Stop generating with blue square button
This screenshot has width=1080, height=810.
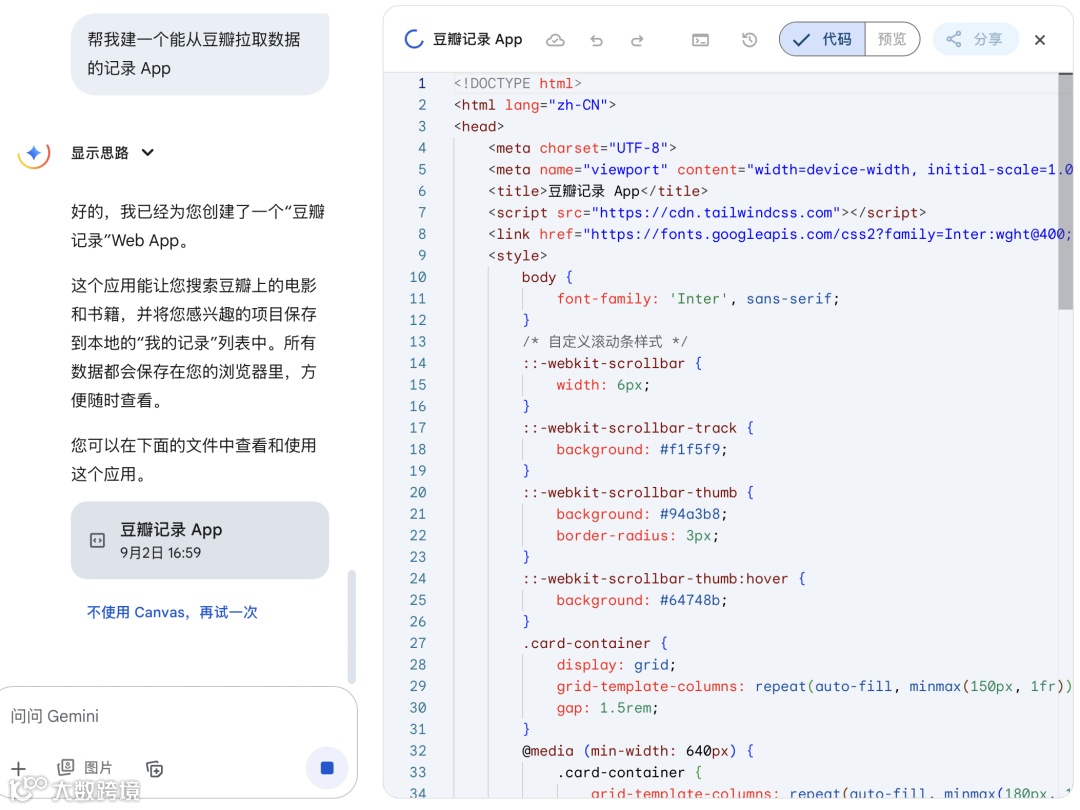(x=327, y=767)
